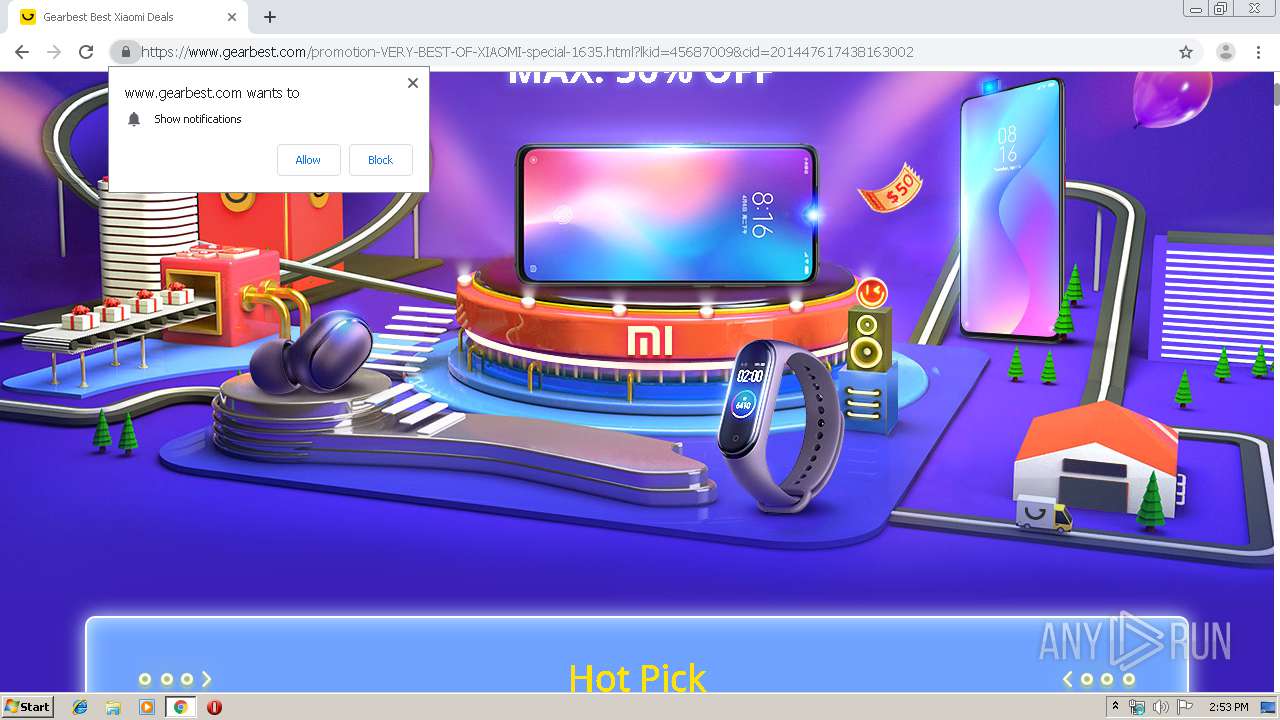Open the network tray icon
Viewport: 1280px width, 720px height.
pyautogui.click(x=1137, y=707)
